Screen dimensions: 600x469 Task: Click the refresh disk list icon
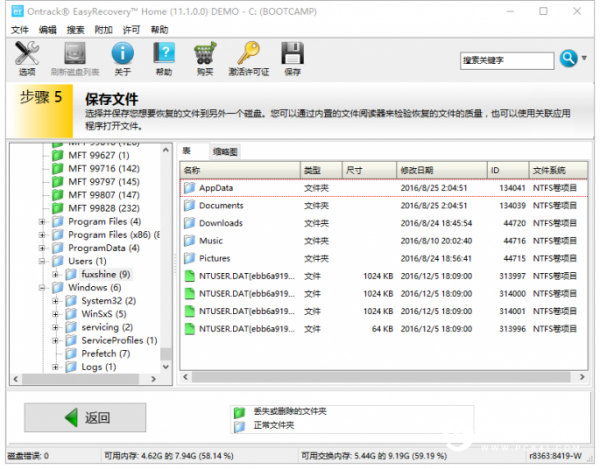[75, 53]
